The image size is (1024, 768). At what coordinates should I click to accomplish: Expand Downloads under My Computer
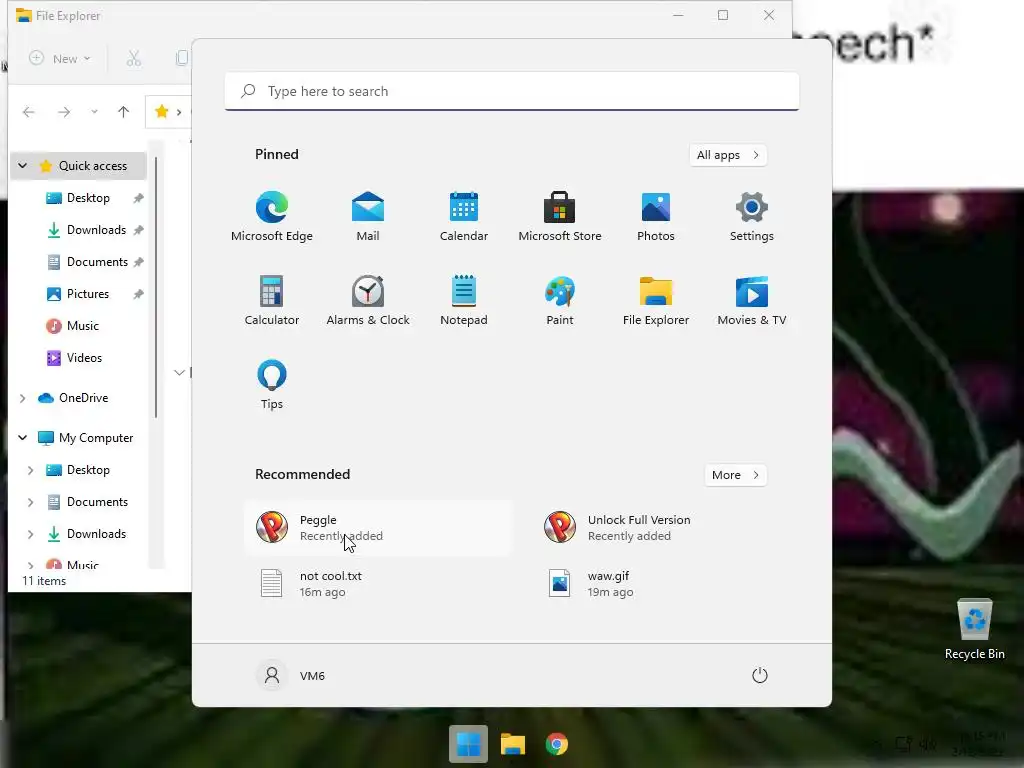coord(30,534)
